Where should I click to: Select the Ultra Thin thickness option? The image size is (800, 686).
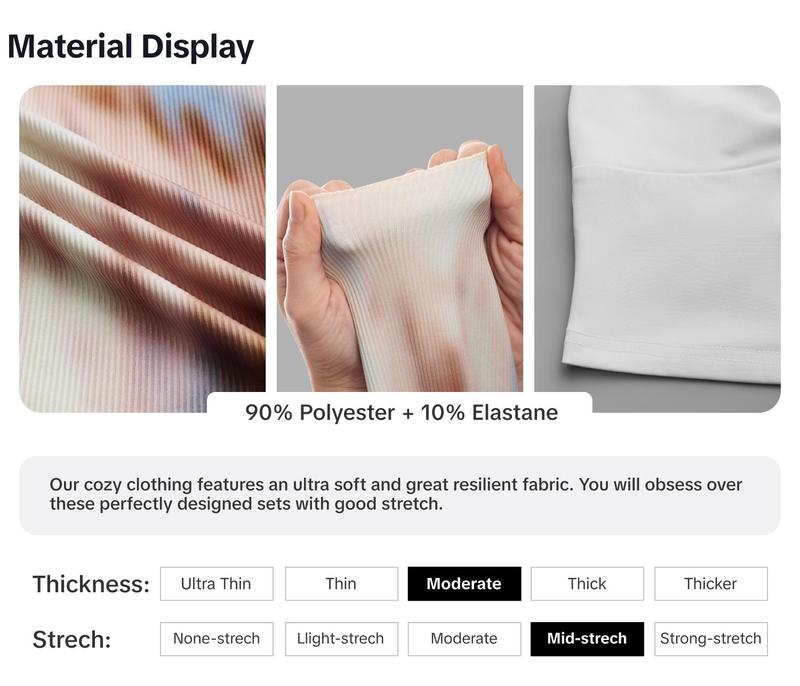pyautogui.click(x=216, y=583)
